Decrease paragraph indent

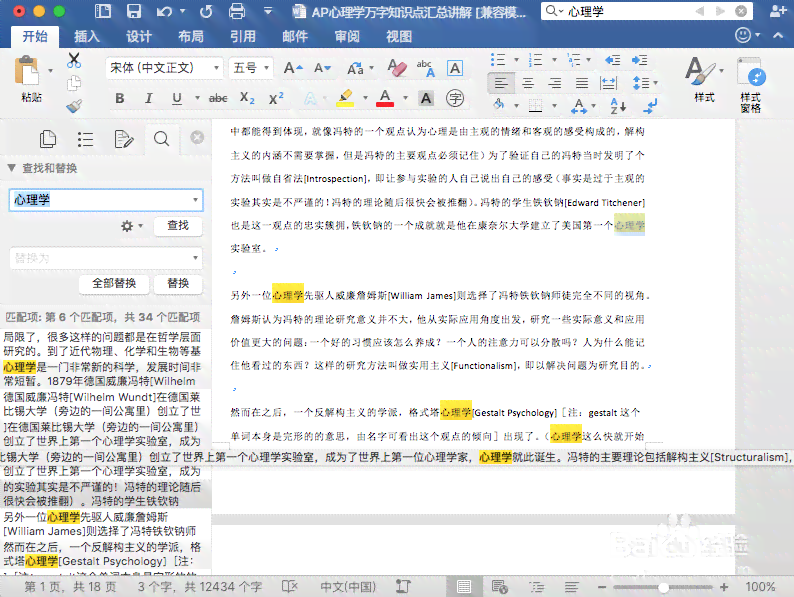(x=613, y=60)
